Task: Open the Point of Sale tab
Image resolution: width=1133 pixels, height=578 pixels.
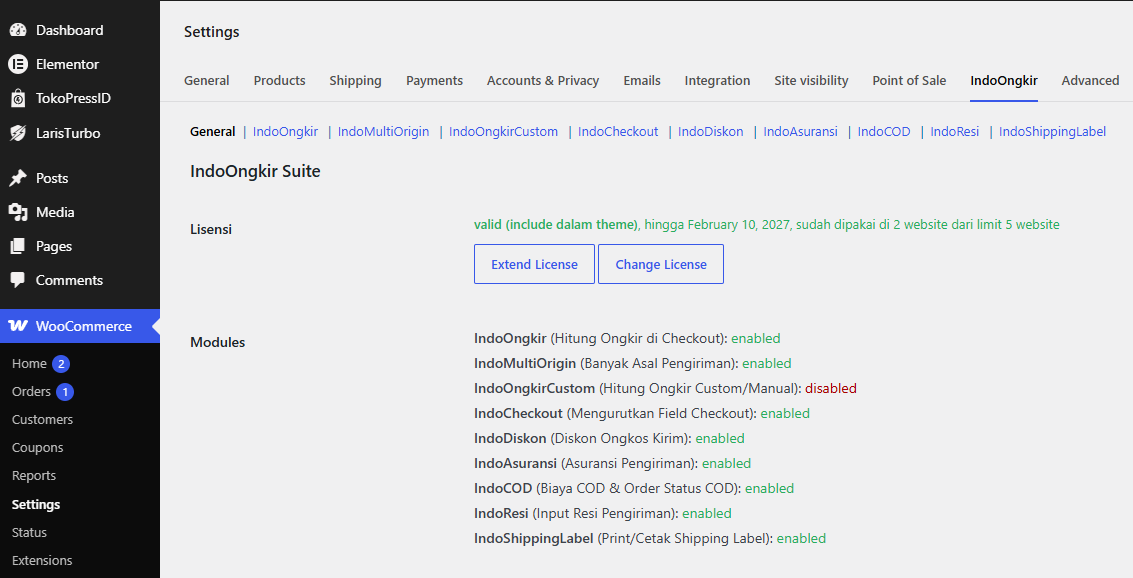Action: pos(909,80)
